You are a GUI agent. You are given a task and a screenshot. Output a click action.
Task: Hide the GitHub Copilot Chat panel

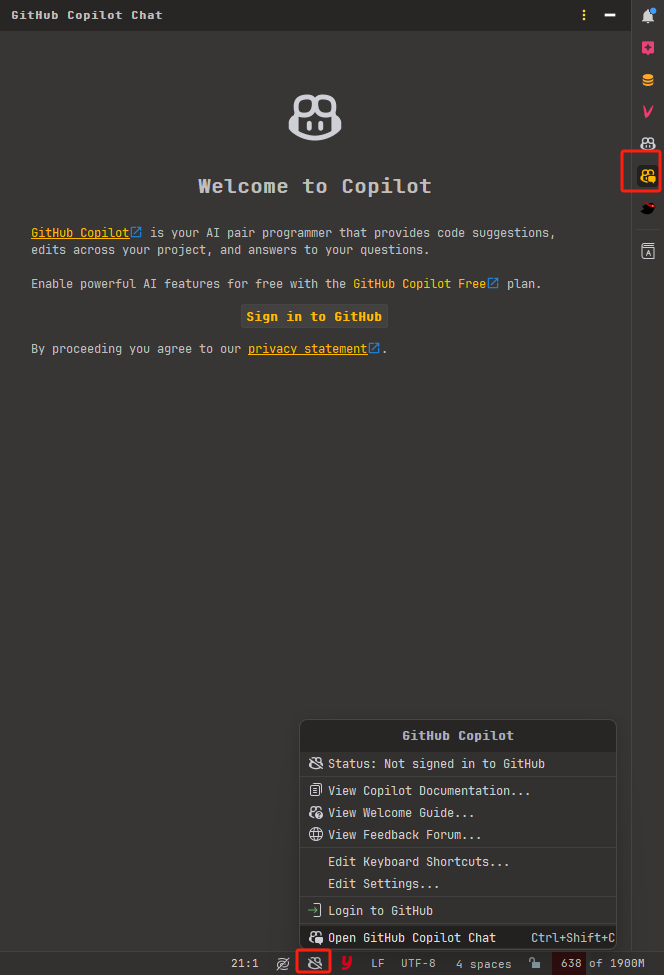click(610, 15)
